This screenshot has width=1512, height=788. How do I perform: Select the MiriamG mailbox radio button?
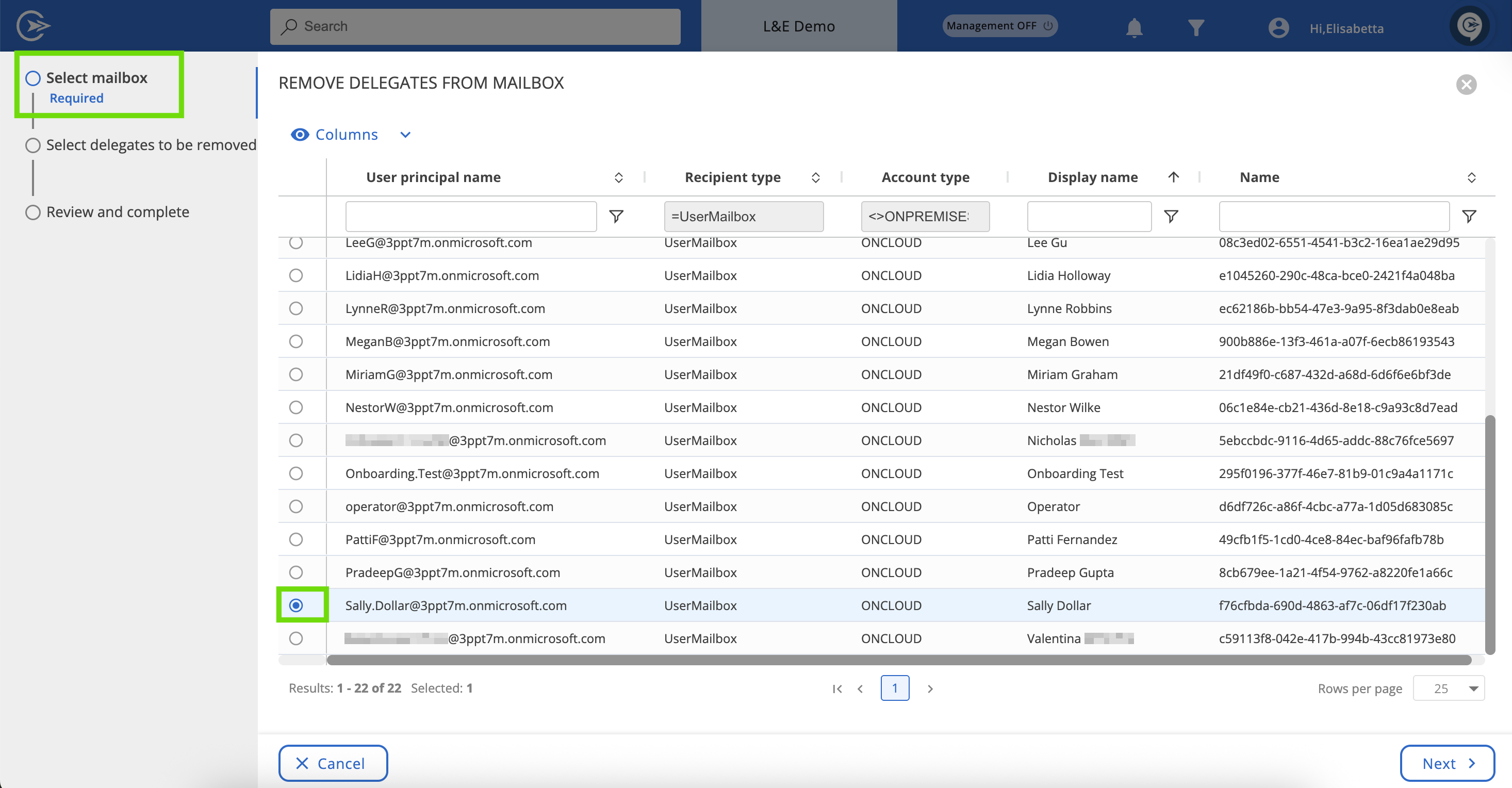pyautogui.click(x=296, y=374)
